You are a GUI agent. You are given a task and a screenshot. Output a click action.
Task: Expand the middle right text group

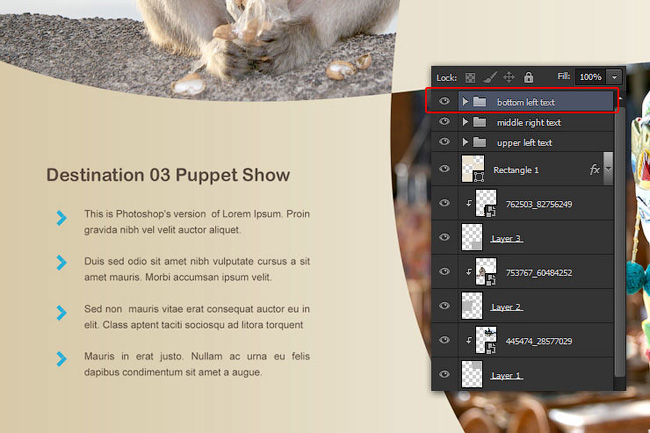pos(465,122)
